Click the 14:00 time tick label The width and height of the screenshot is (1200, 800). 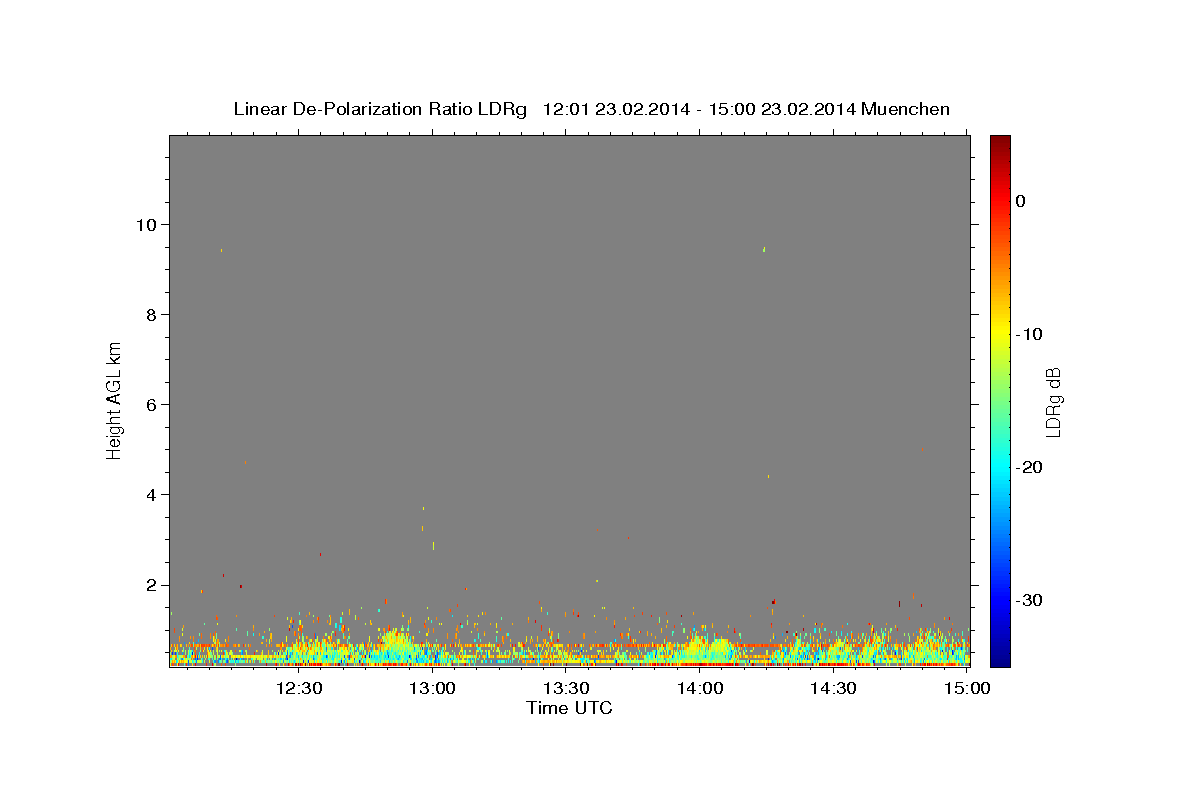(x=700, y=688)
